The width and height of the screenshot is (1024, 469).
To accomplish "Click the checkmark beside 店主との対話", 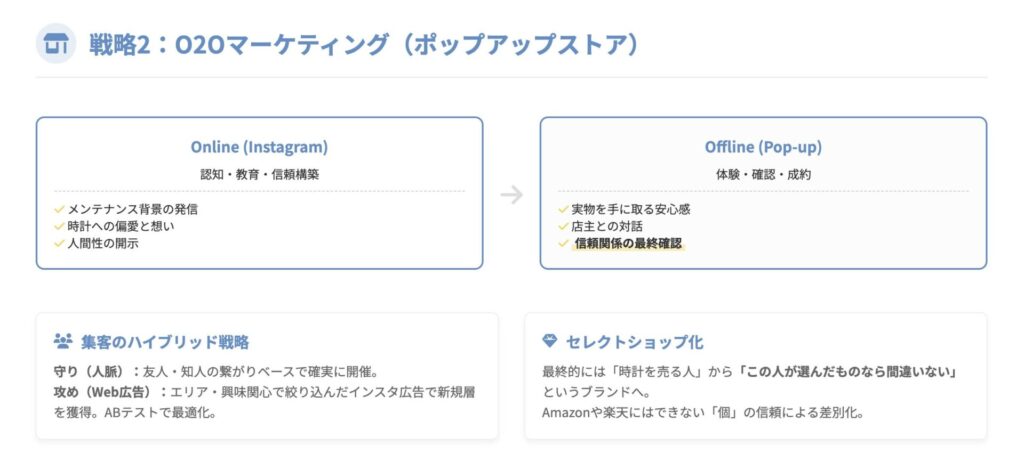I will tap(563, 226).
